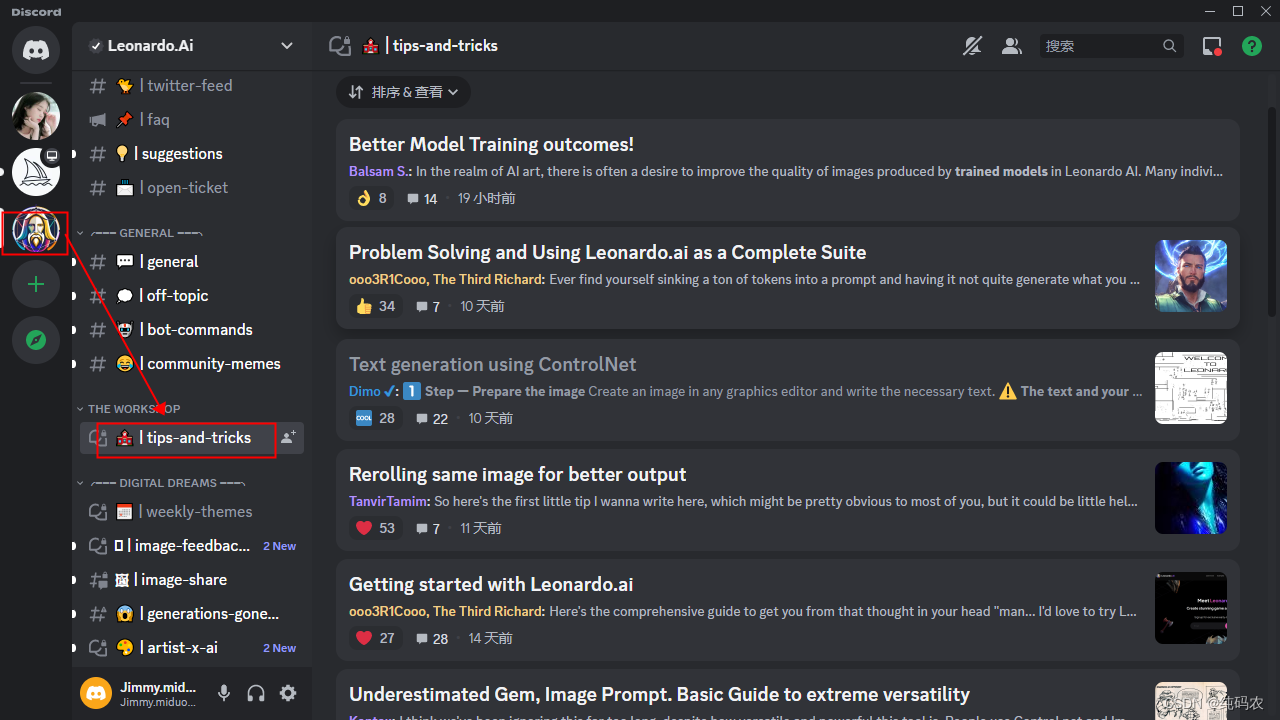Image resolution: width=1280 pixels, height=720 pixels.
Task: Open post Problem Solving and Using Leonardo.ai
Action: [788, 278]
